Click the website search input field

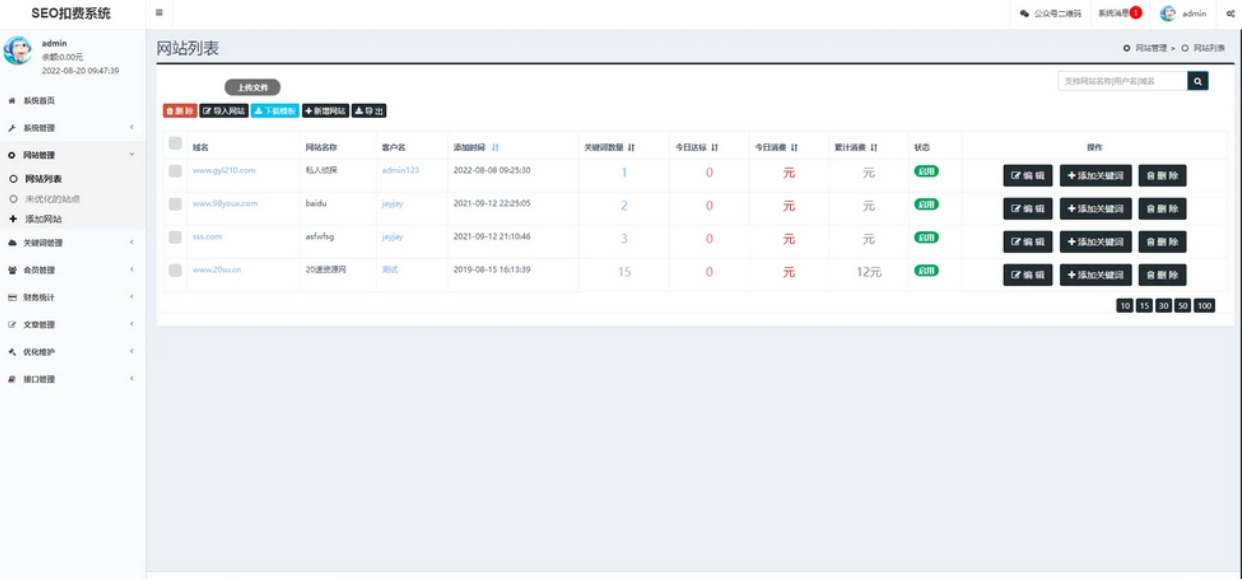click(1122, 81)
